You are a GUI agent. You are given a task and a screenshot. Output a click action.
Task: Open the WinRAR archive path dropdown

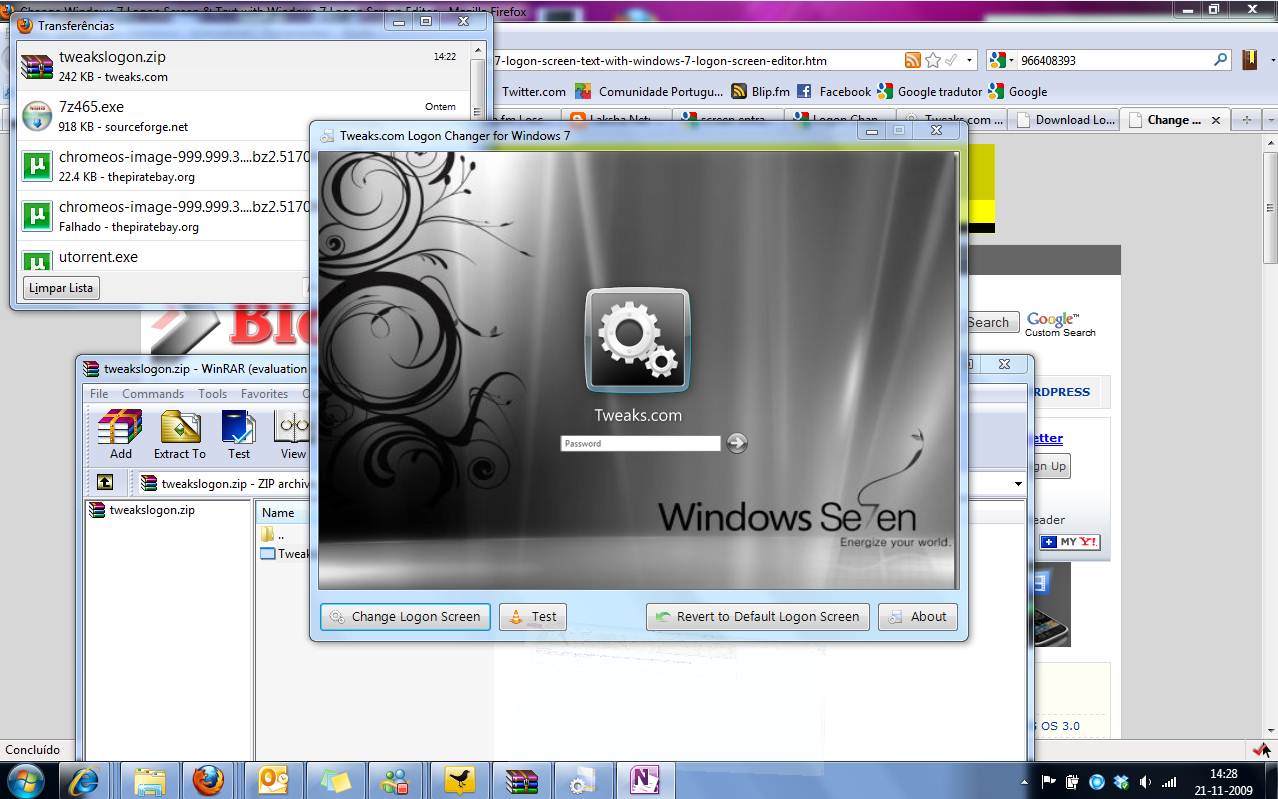[1018, 484]
